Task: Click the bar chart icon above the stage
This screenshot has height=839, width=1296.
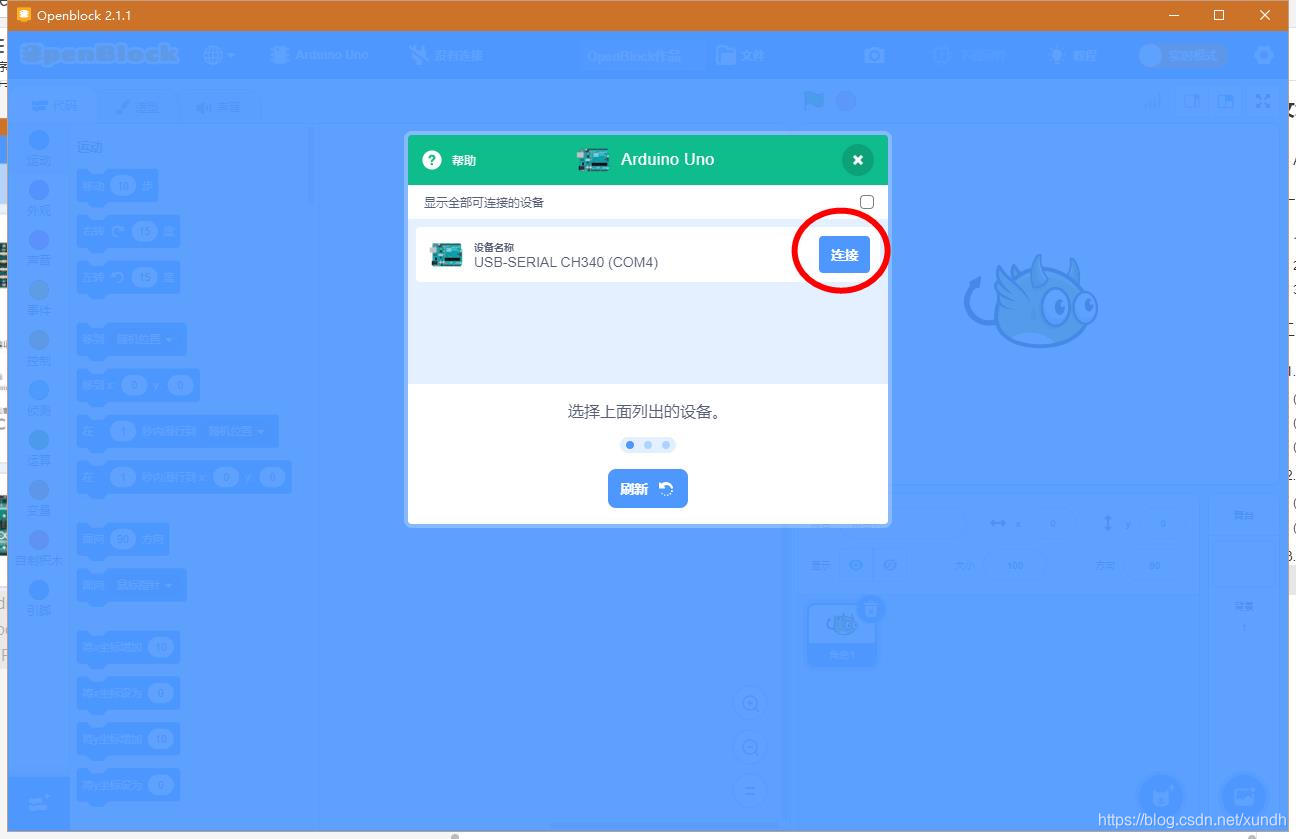Action: pos(1153,101)
